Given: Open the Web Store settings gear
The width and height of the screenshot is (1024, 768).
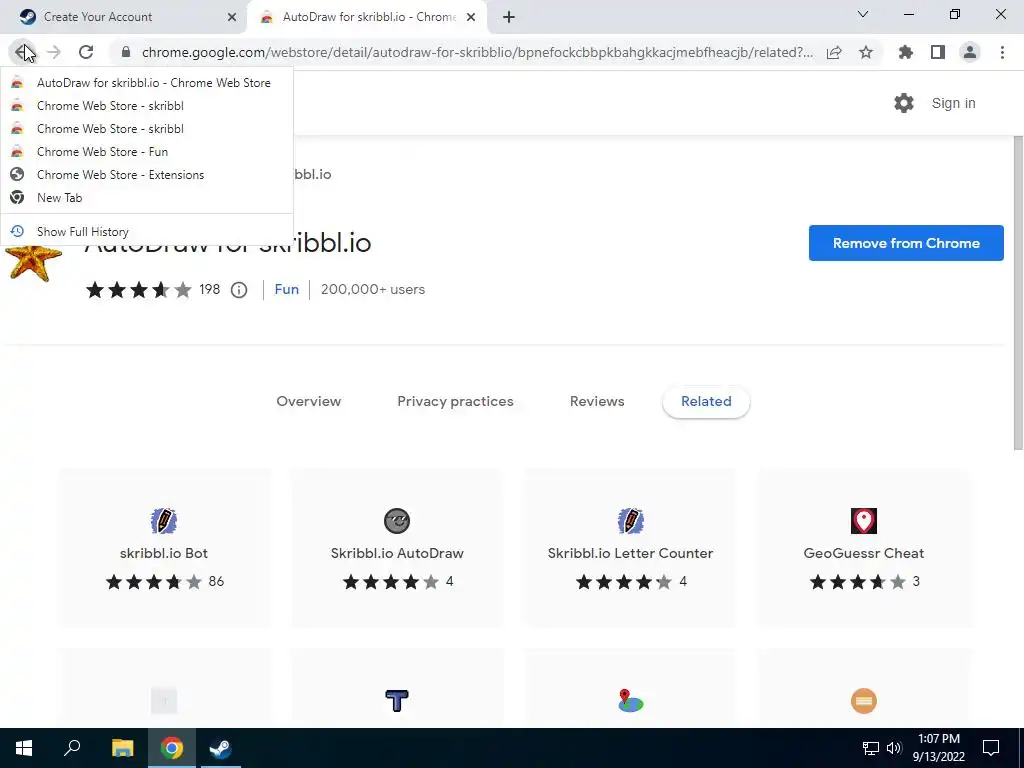Looking at the screenshot, I should [904, 103].
